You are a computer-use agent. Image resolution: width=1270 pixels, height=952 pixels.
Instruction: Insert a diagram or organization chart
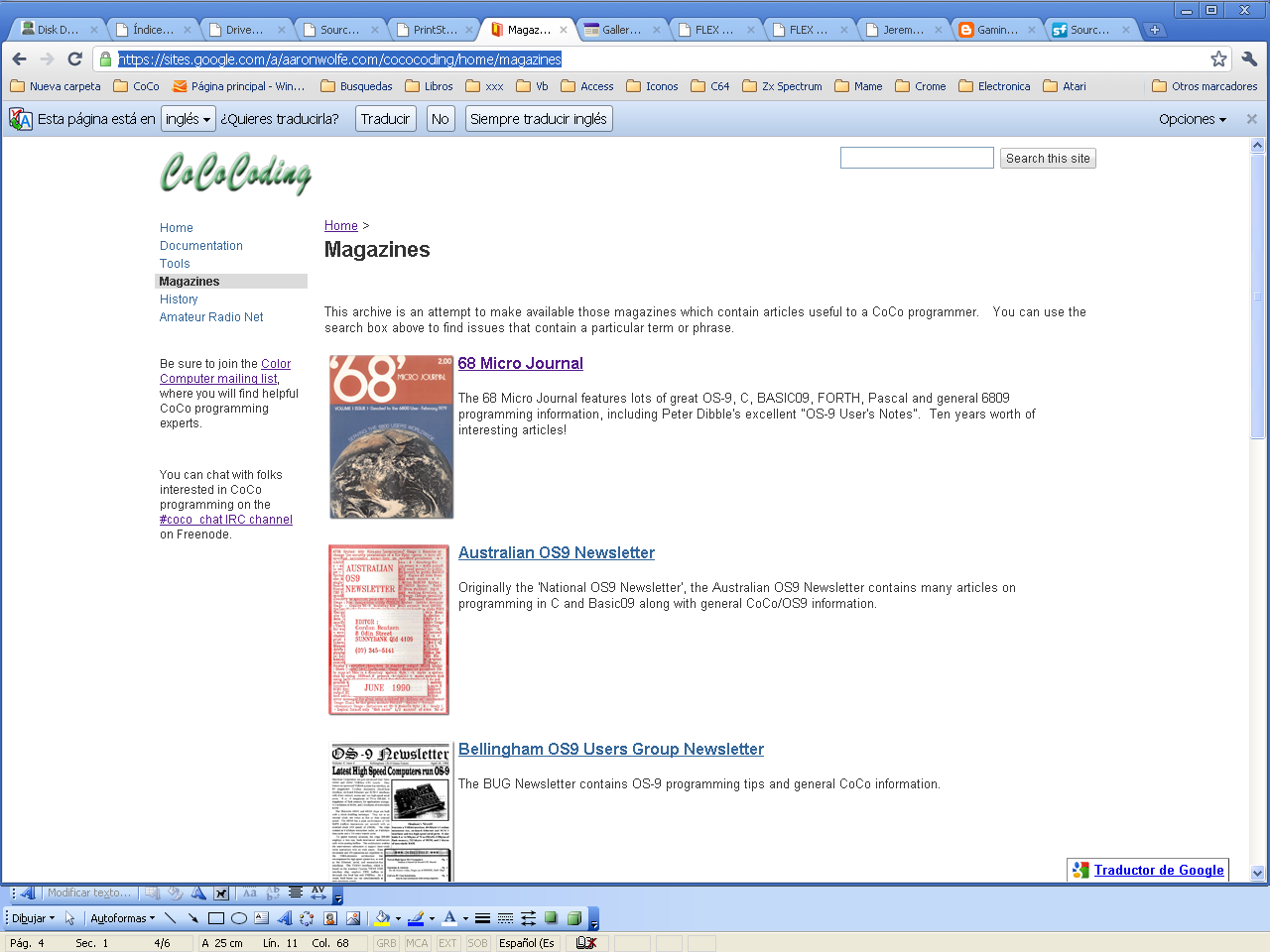[307, 918]
